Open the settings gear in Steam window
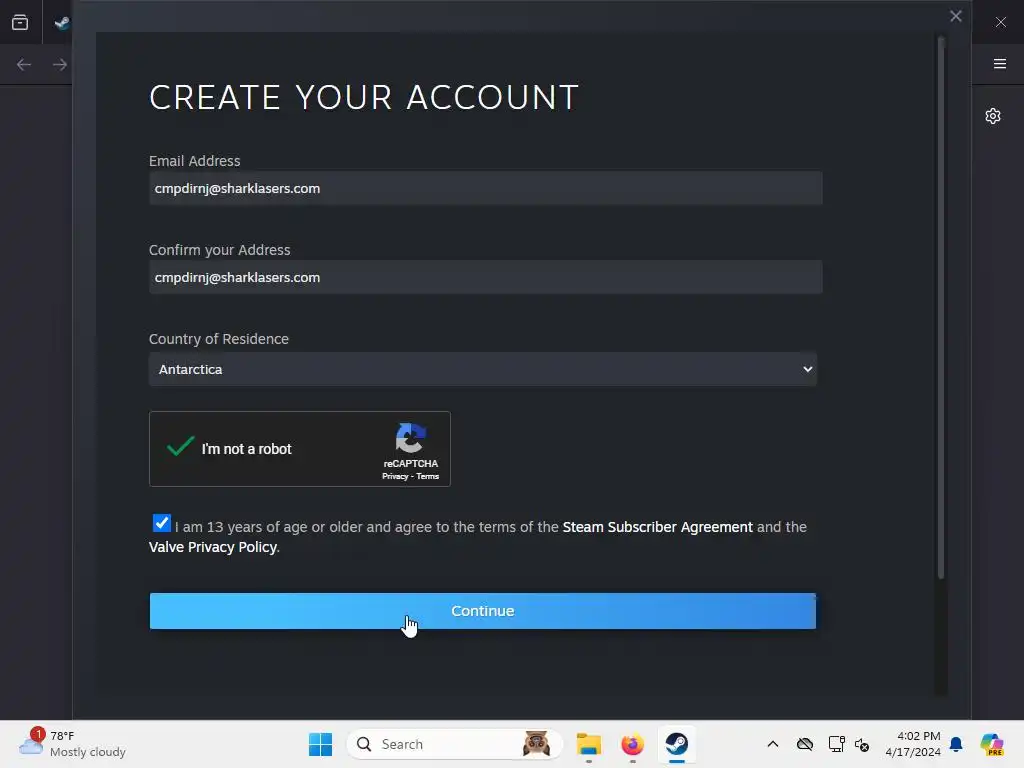Viewport: 1024px width, 768px height. 993,116
